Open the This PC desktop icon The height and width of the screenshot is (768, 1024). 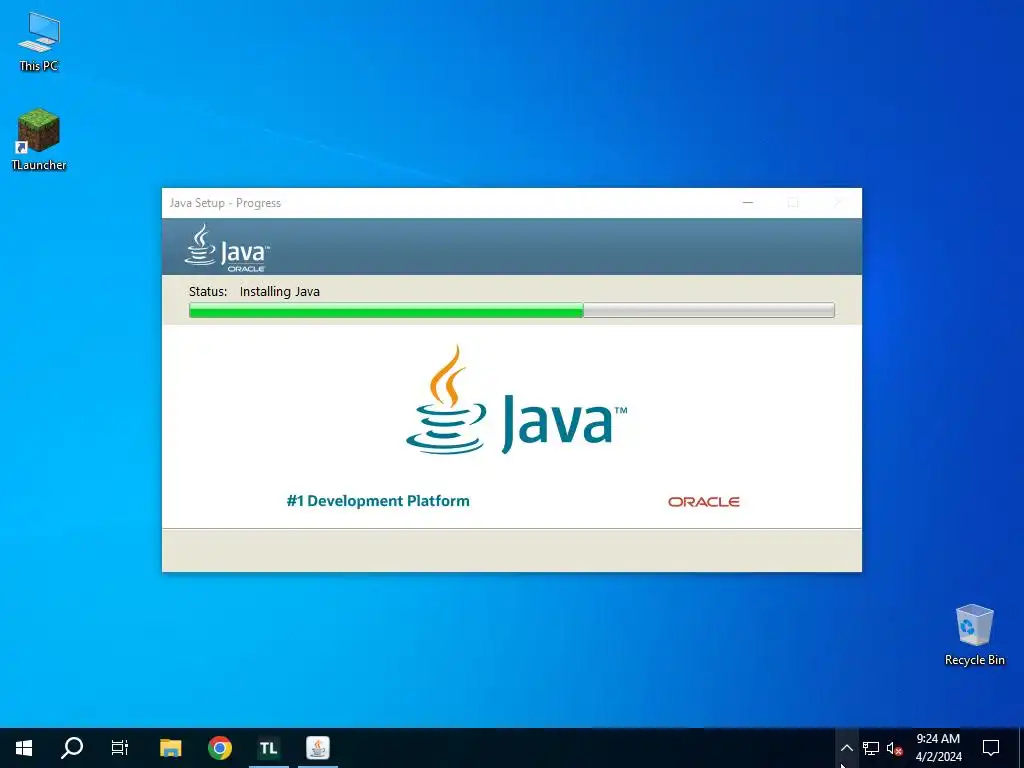39,42
